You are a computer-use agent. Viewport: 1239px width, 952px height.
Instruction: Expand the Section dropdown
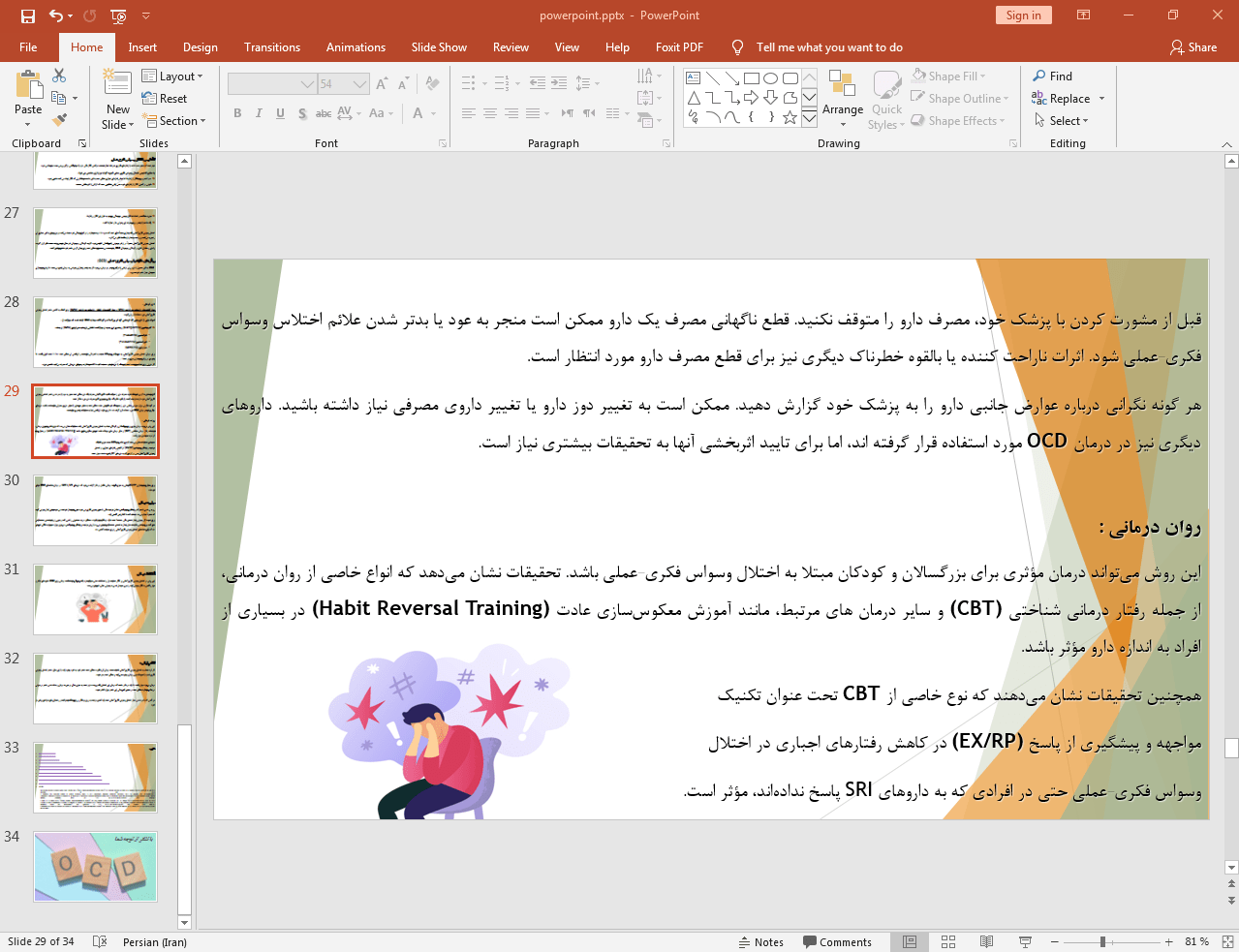pos(175,121)
